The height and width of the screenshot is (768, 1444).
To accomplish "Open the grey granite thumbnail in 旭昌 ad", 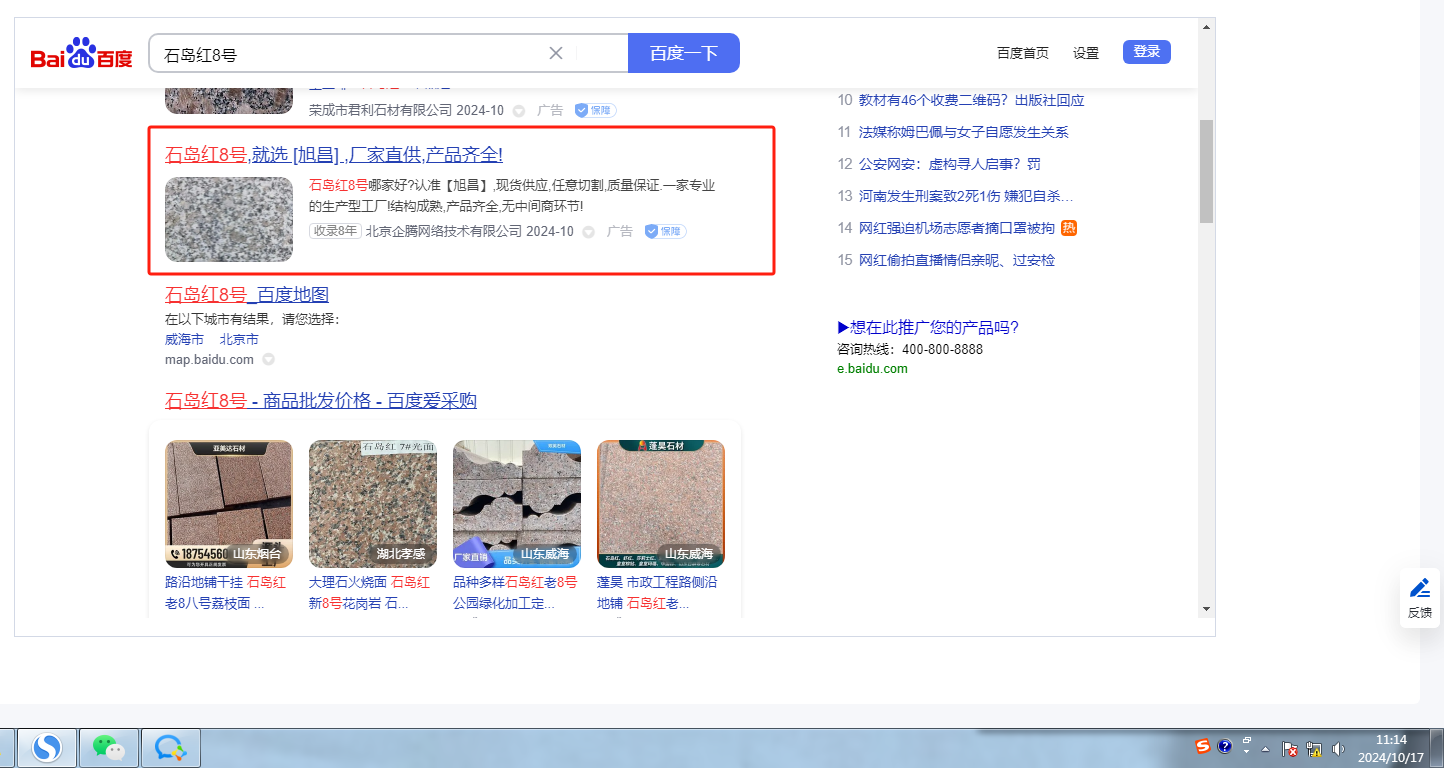I will [229, 220].
